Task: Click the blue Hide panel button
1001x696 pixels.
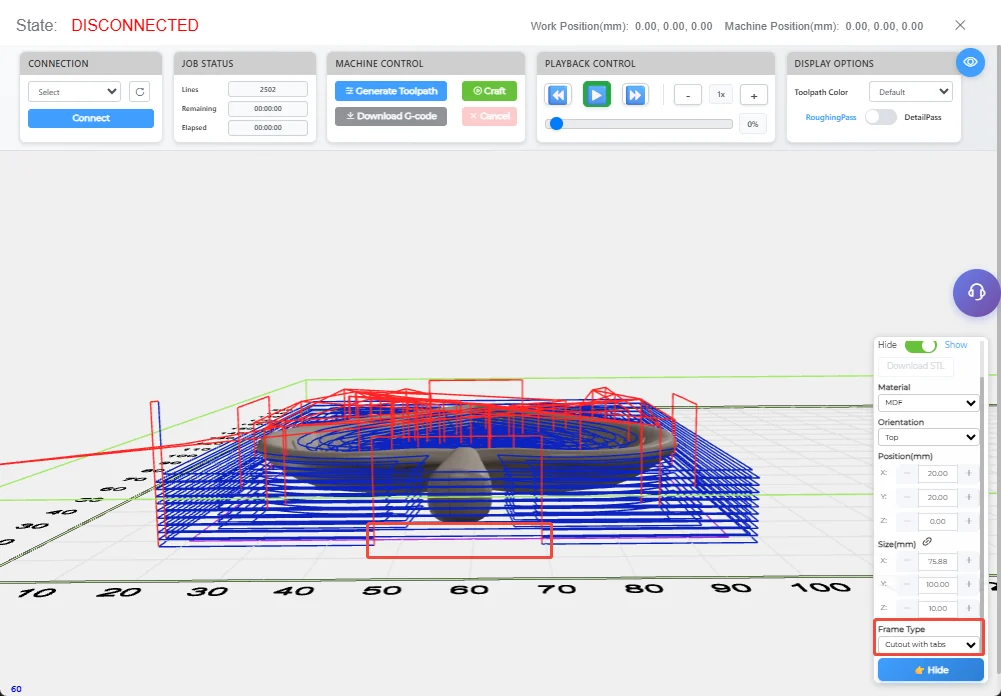Action: coord(931,670)
